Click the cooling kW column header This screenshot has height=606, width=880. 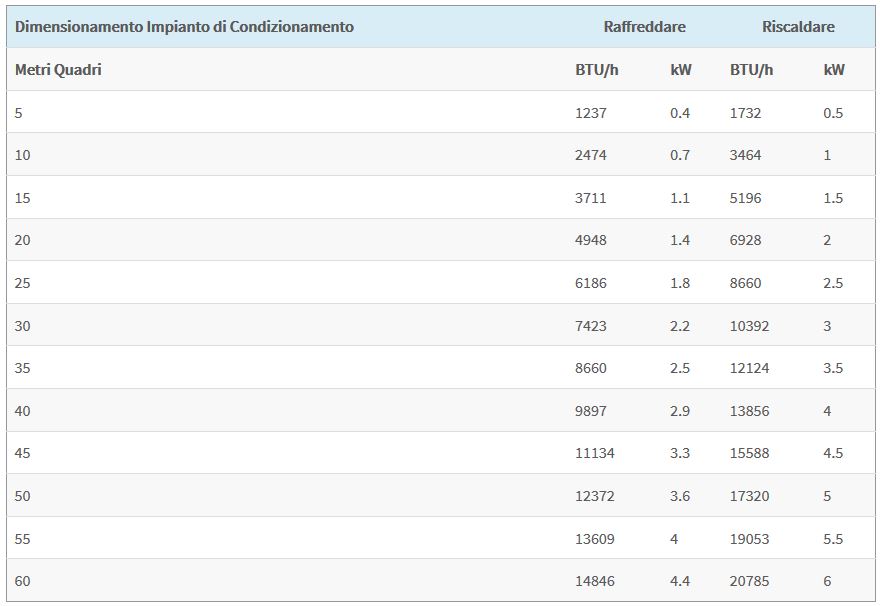[x=681, y=70]
